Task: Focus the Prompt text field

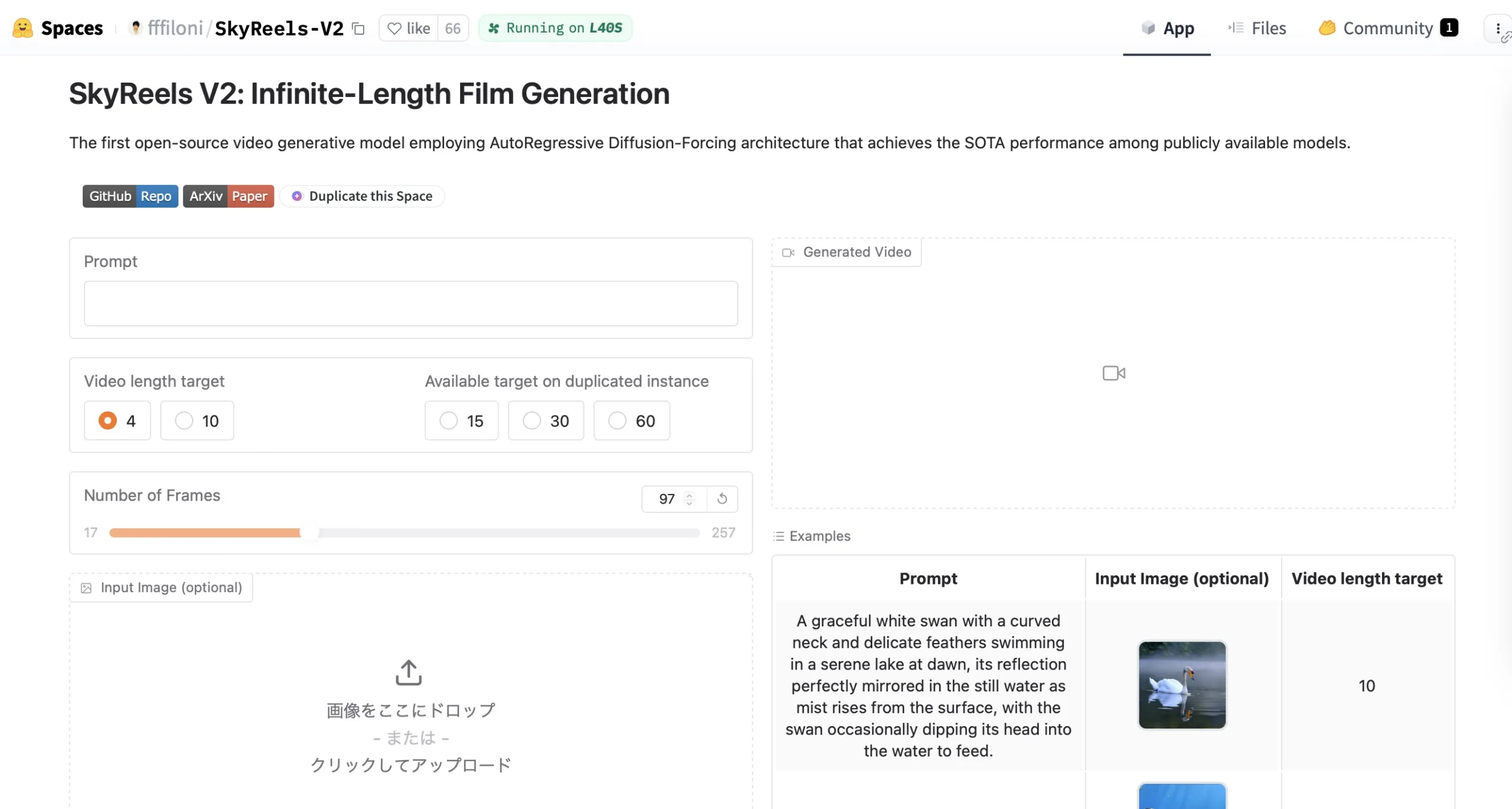Action: (x=411, y=303)
